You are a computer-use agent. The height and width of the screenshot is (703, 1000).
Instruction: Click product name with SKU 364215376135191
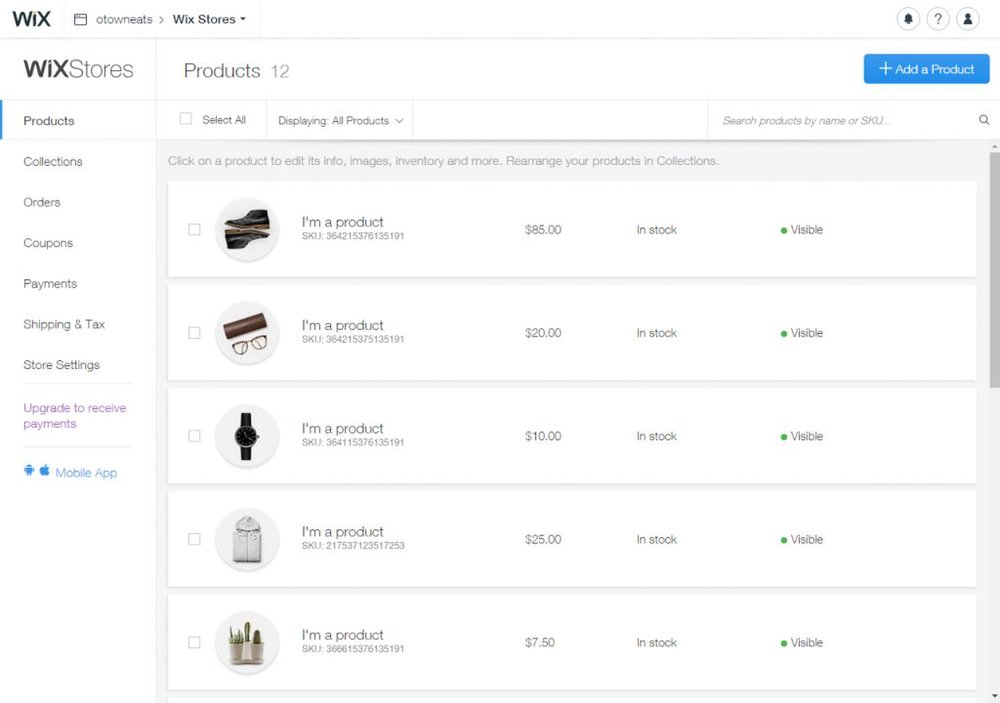pyautogui.click(x=342, y=222)
